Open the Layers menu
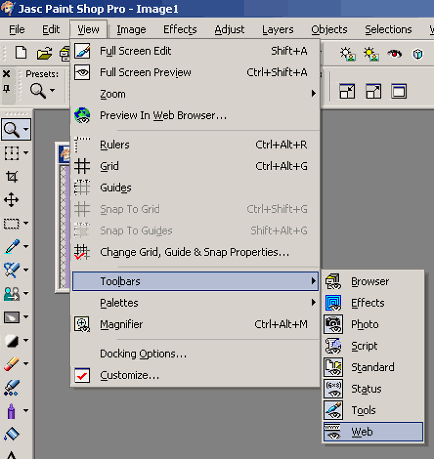The height and width of the screenshot is (459, 434). pos(277,29)
